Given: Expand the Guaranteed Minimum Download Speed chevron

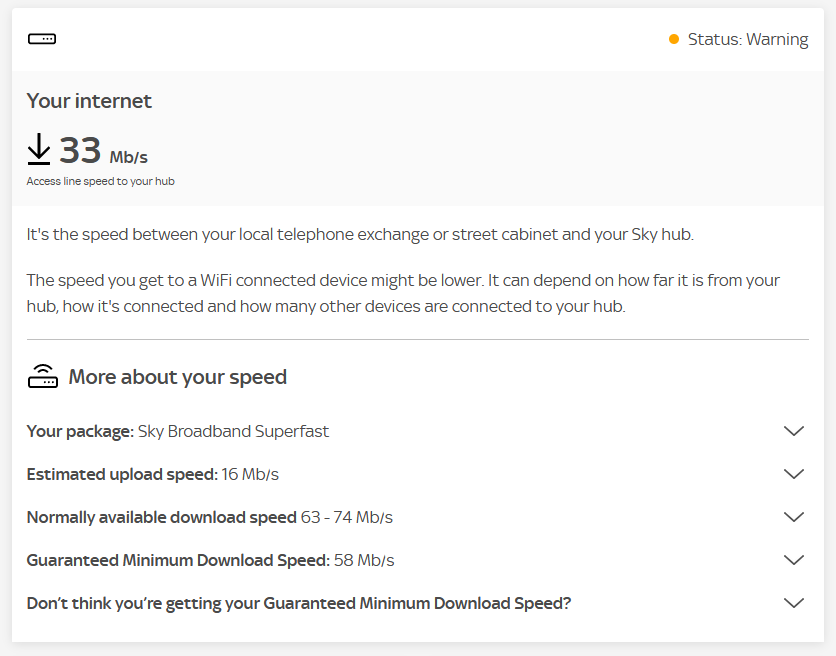Looking at the screenshot, I should click(794, 560).
